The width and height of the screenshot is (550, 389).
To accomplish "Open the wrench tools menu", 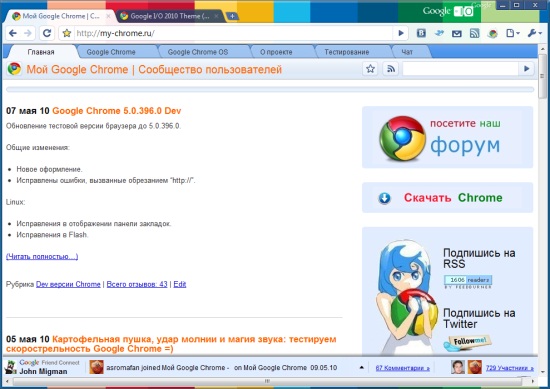I will [x=535, y=33].
